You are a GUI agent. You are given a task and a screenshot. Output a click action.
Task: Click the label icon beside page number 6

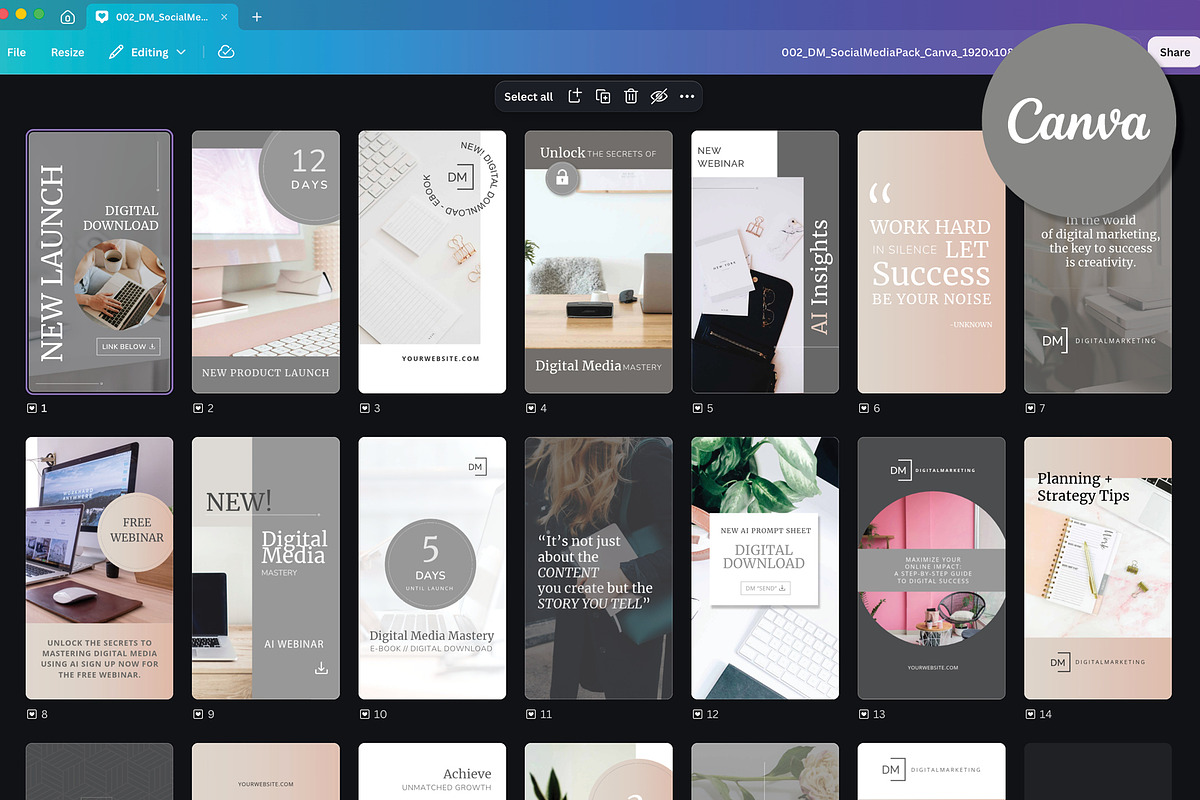(864, 408)
